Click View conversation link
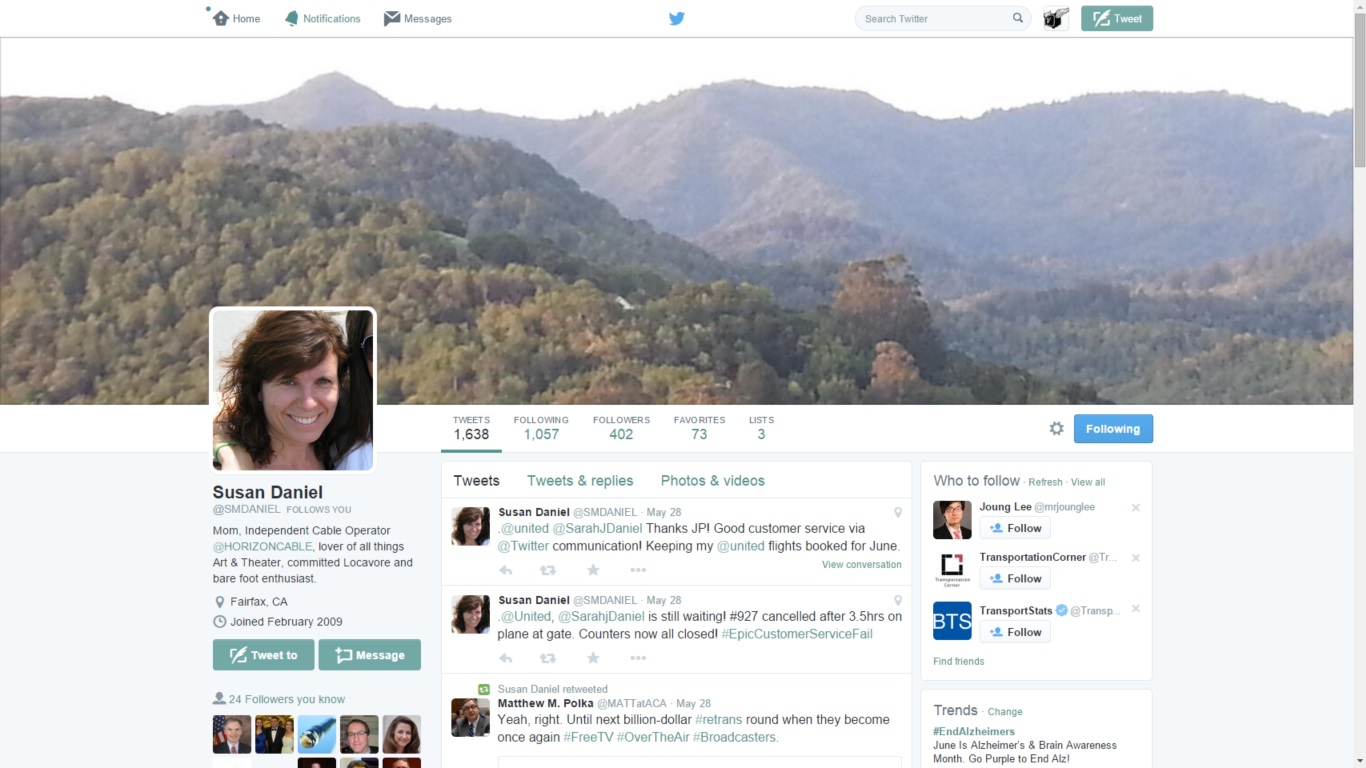 click(x=862, y=564)
